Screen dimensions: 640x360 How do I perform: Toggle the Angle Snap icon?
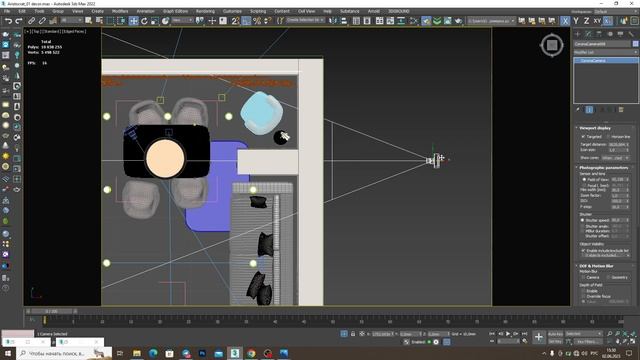[246, 21]
